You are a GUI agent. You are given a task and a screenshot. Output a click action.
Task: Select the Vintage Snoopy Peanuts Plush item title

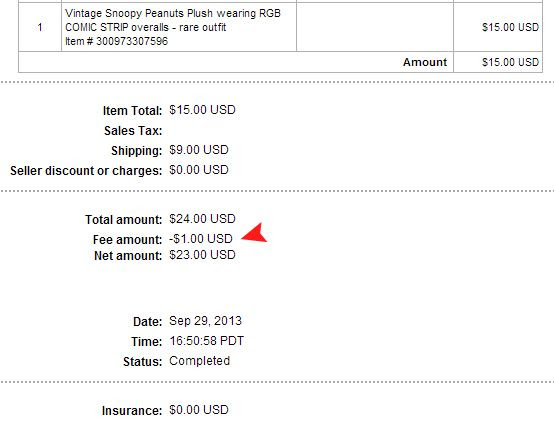pyautogui.click(x=173, y=20)
